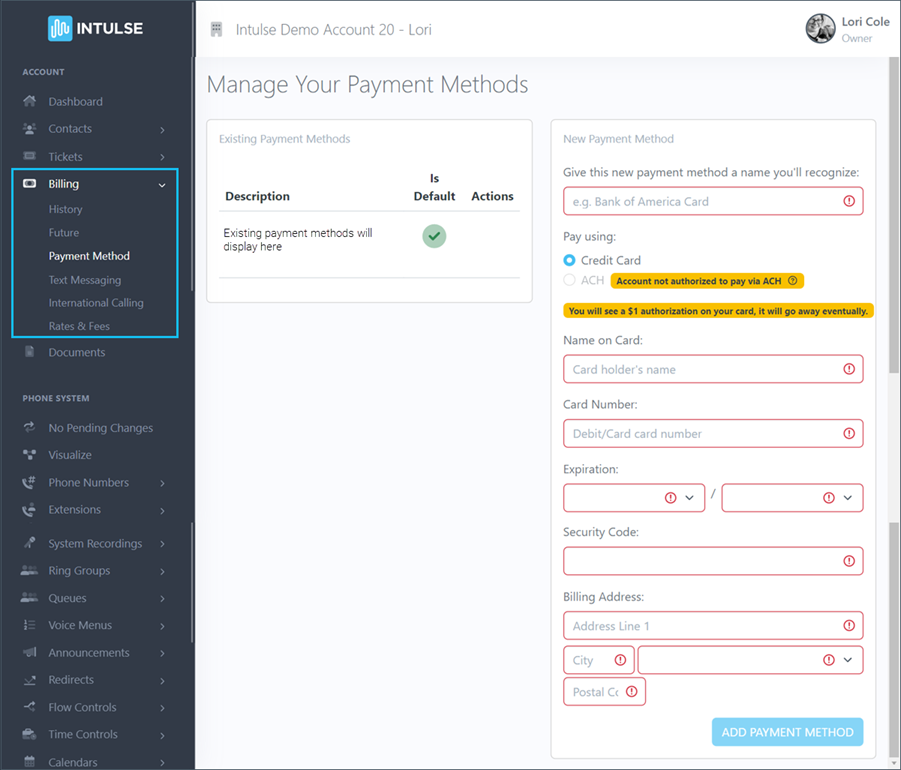Viewport: 901px width, 770px height.
Task: Select Text Messaging under Billing
Action: (85, 279)
